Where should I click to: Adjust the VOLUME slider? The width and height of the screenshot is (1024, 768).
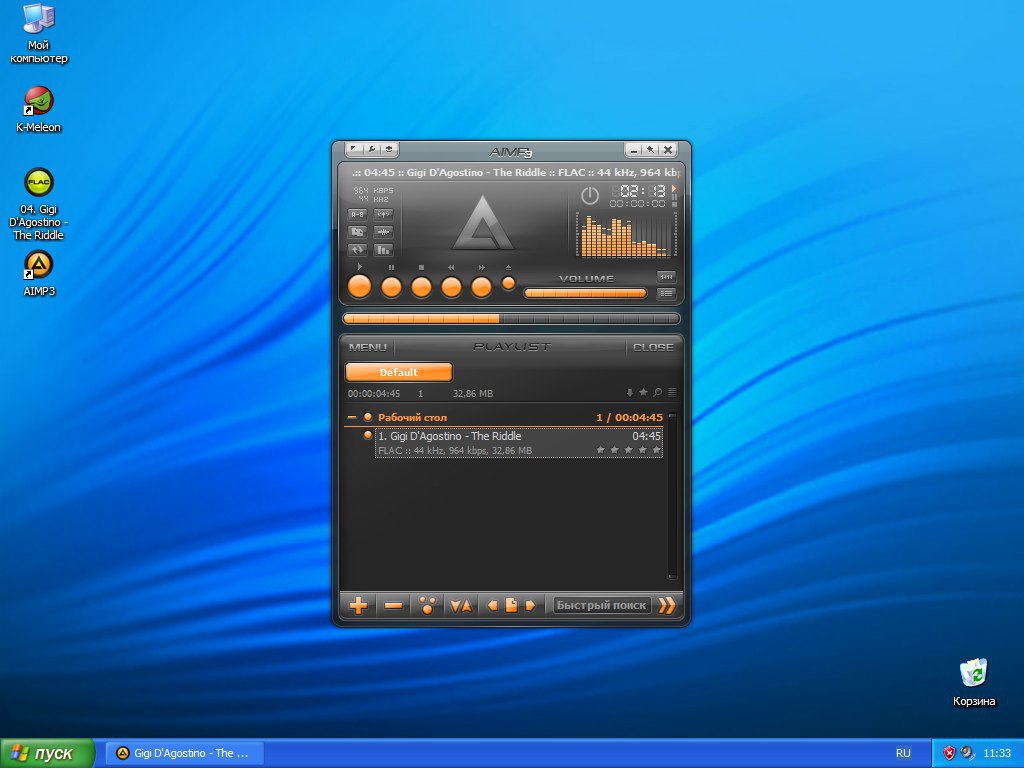tap(585, 293)
